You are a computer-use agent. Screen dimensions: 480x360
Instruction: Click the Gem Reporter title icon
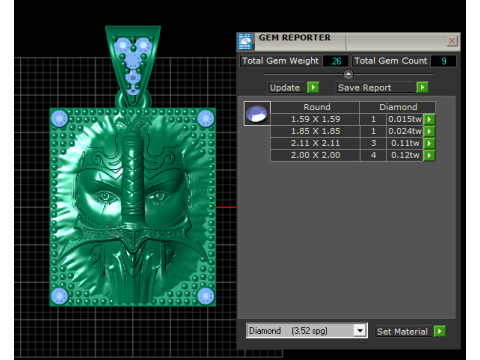[245, 42]
